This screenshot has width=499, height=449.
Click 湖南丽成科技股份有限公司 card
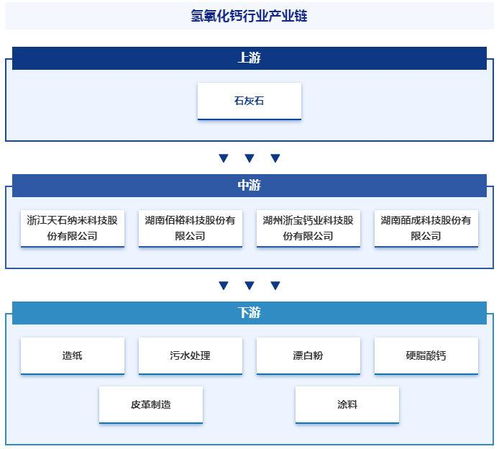(426, 228)
